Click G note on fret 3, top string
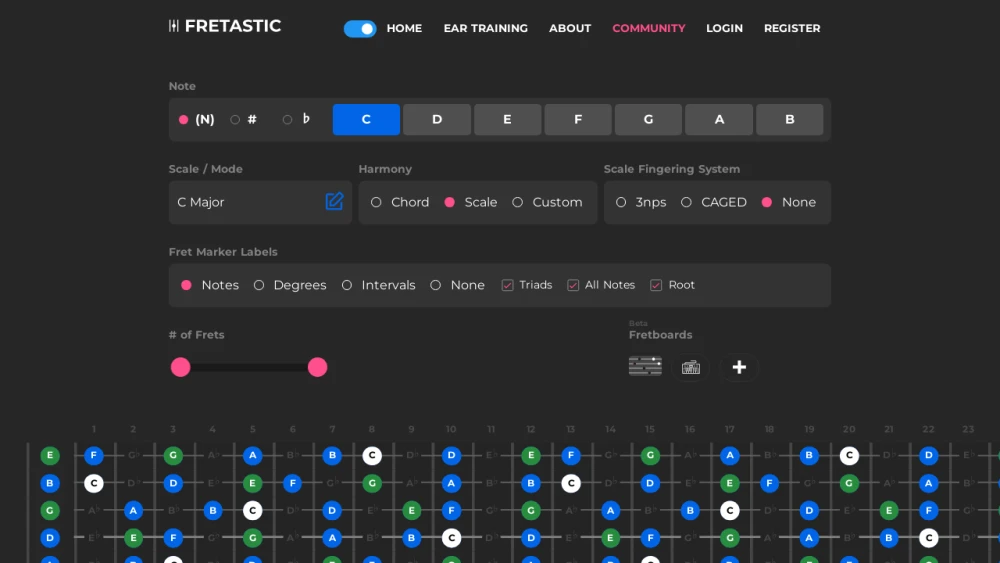 173,455
